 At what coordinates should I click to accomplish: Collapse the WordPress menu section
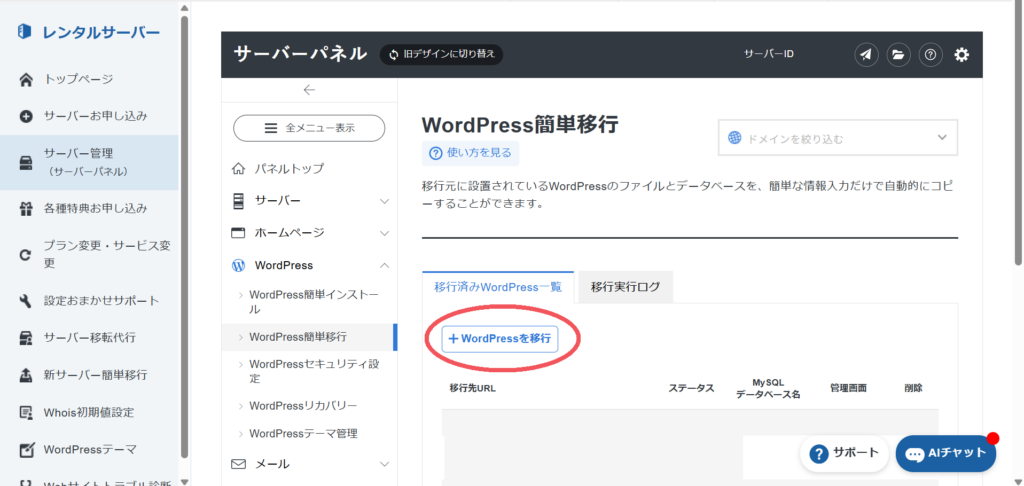point(309,265)
